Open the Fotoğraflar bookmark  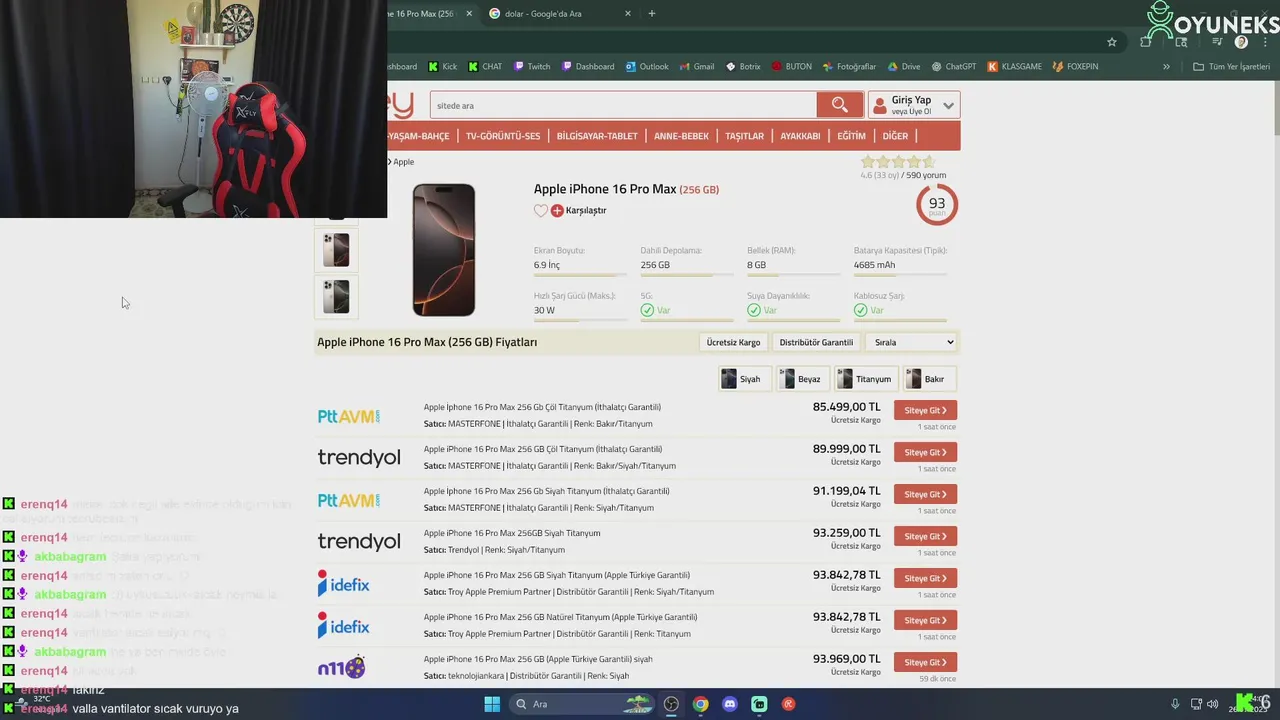(849, 67)
